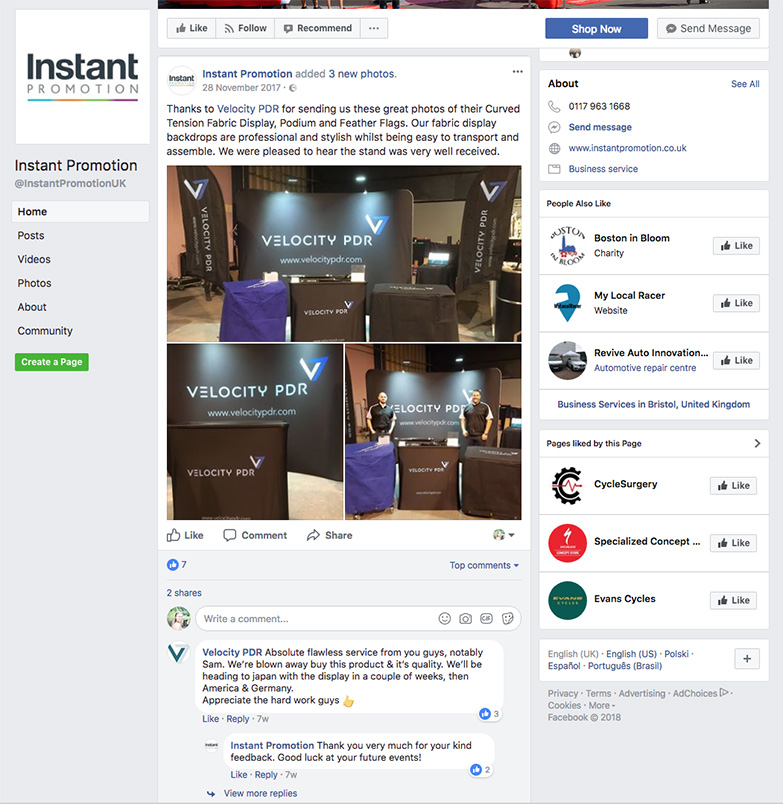Open the emoji picker in comment box

[x=445, y=619]
